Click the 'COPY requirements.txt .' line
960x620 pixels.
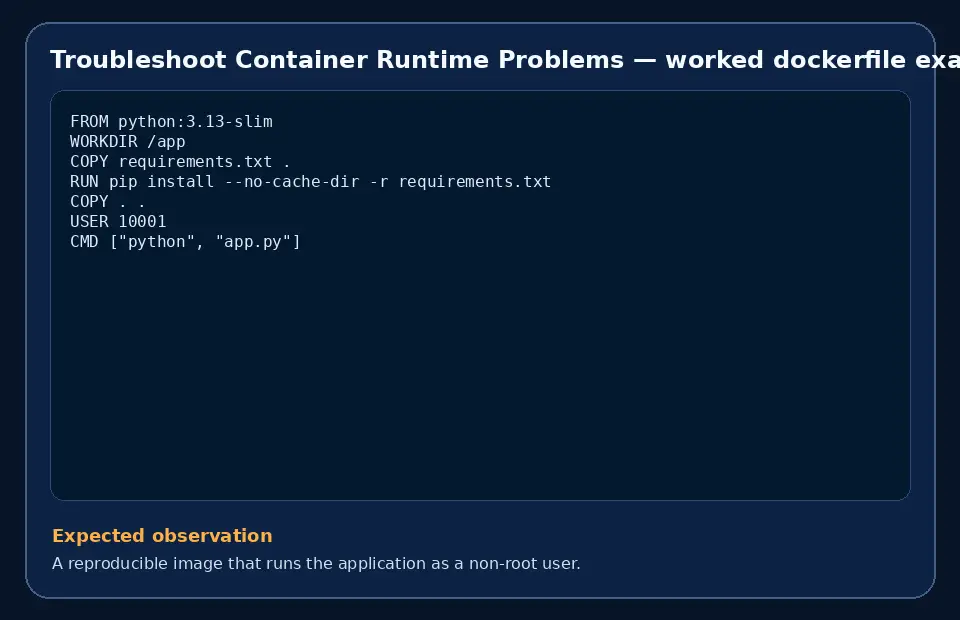point(180,162)
